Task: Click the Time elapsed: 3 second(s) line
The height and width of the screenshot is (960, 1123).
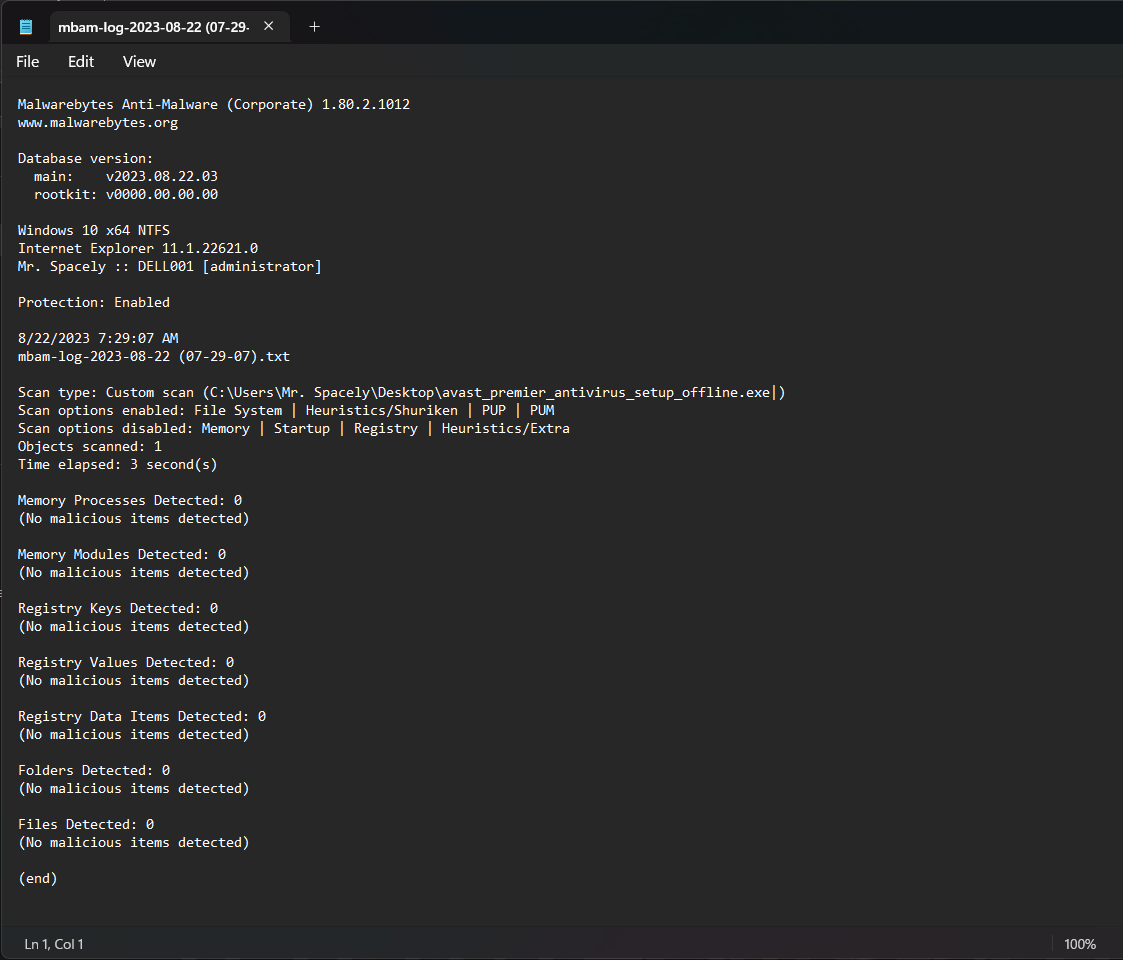Action: point(117,464)
